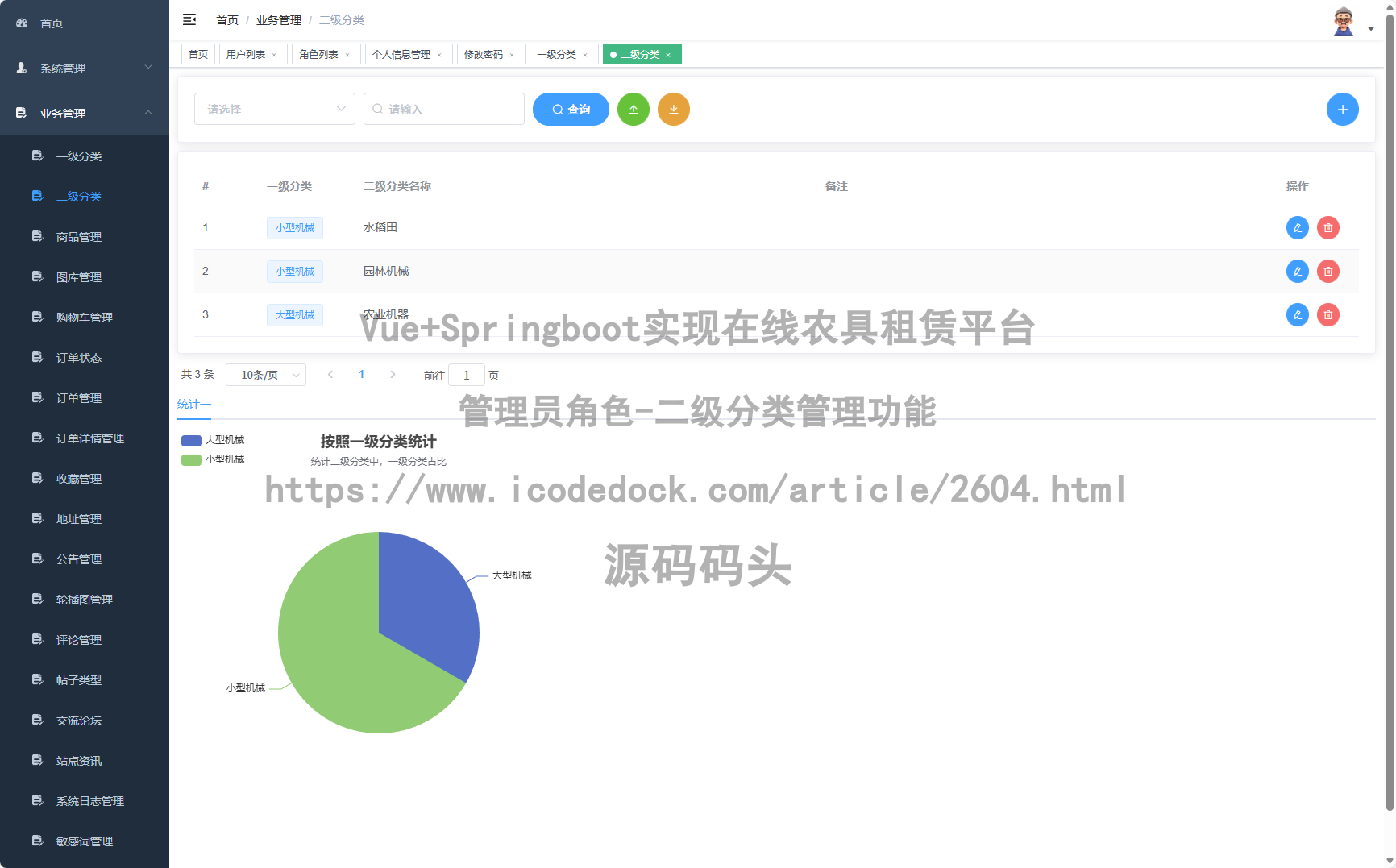Collapse the 业务管理 sidebar section
This screenshot has width=1396, height=868.
tap(83, 113)
